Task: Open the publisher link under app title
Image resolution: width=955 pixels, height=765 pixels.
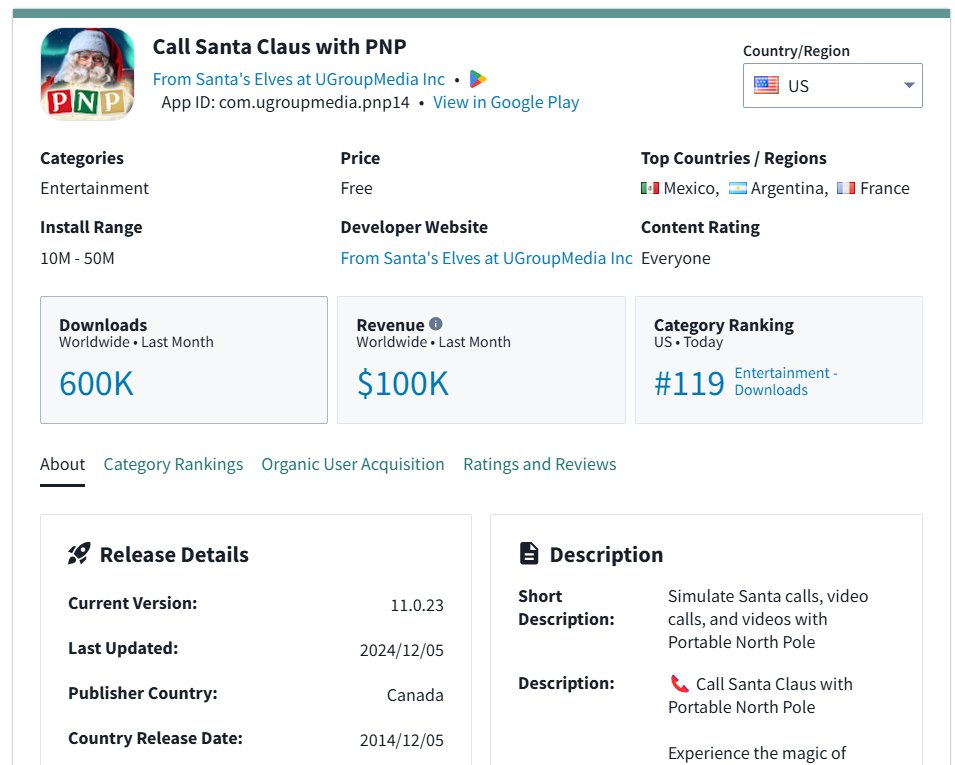Action: [x=298, y=79]
